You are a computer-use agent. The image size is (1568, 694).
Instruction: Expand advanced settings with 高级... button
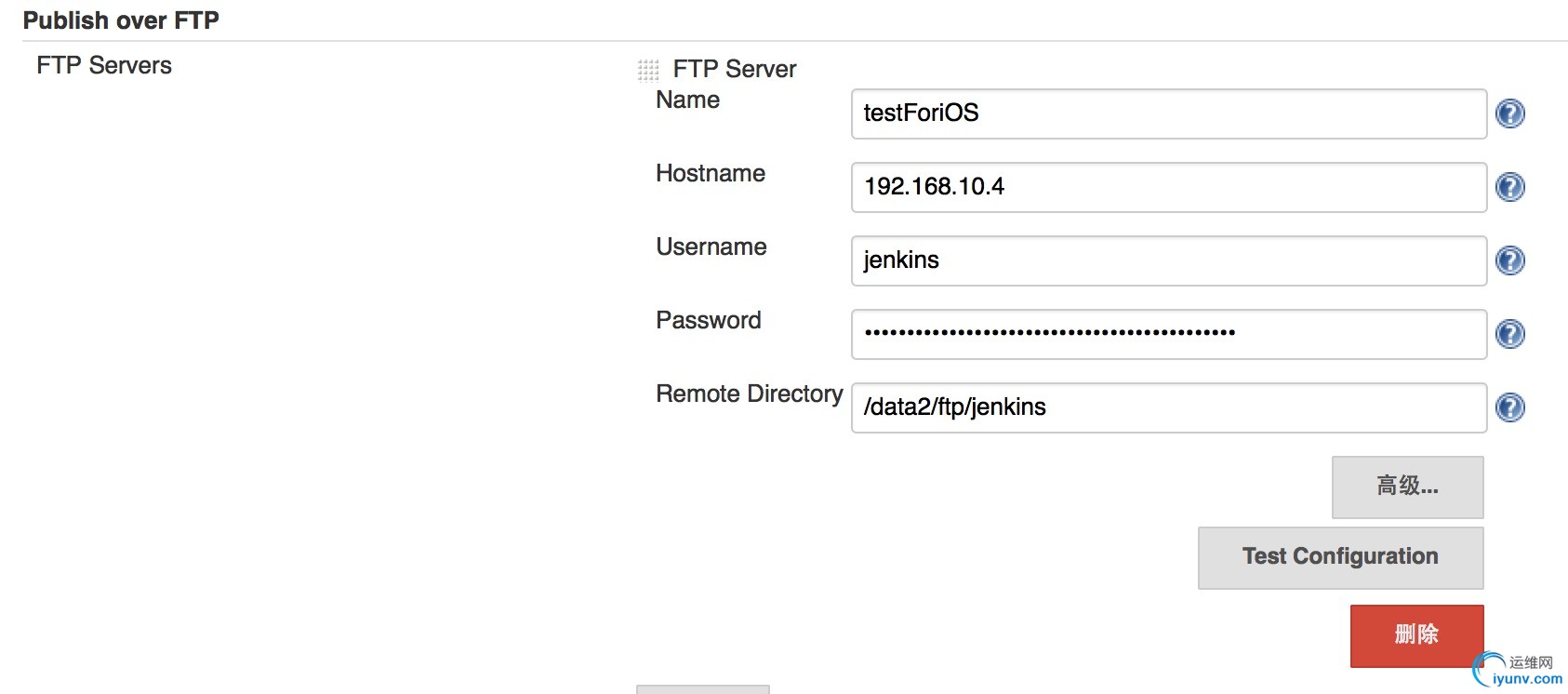pos(1407,487)
